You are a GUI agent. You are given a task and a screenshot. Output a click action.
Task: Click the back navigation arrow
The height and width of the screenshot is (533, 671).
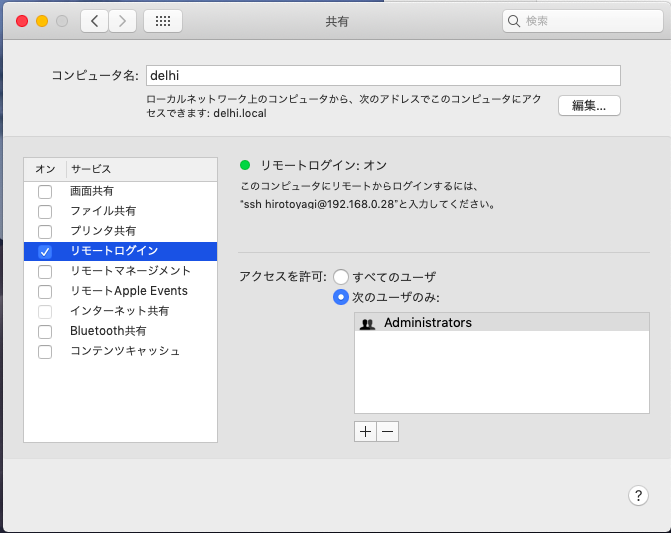94,21
